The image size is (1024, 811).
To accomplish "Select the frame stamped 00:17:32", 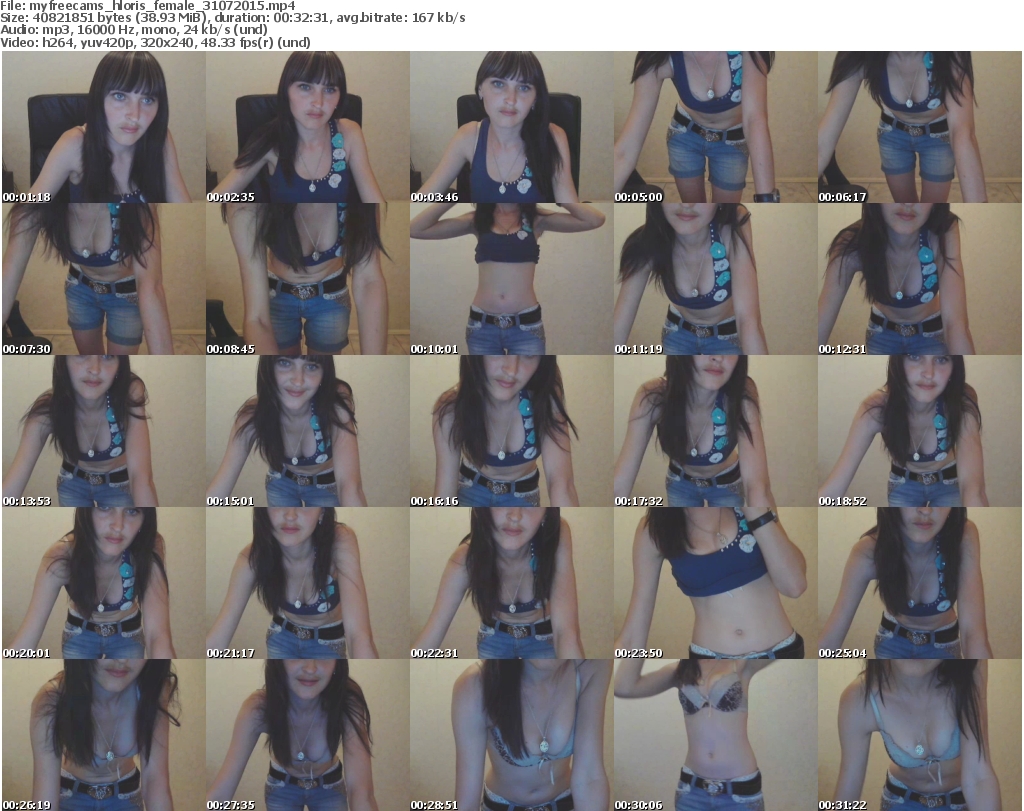I will [715, 431].
